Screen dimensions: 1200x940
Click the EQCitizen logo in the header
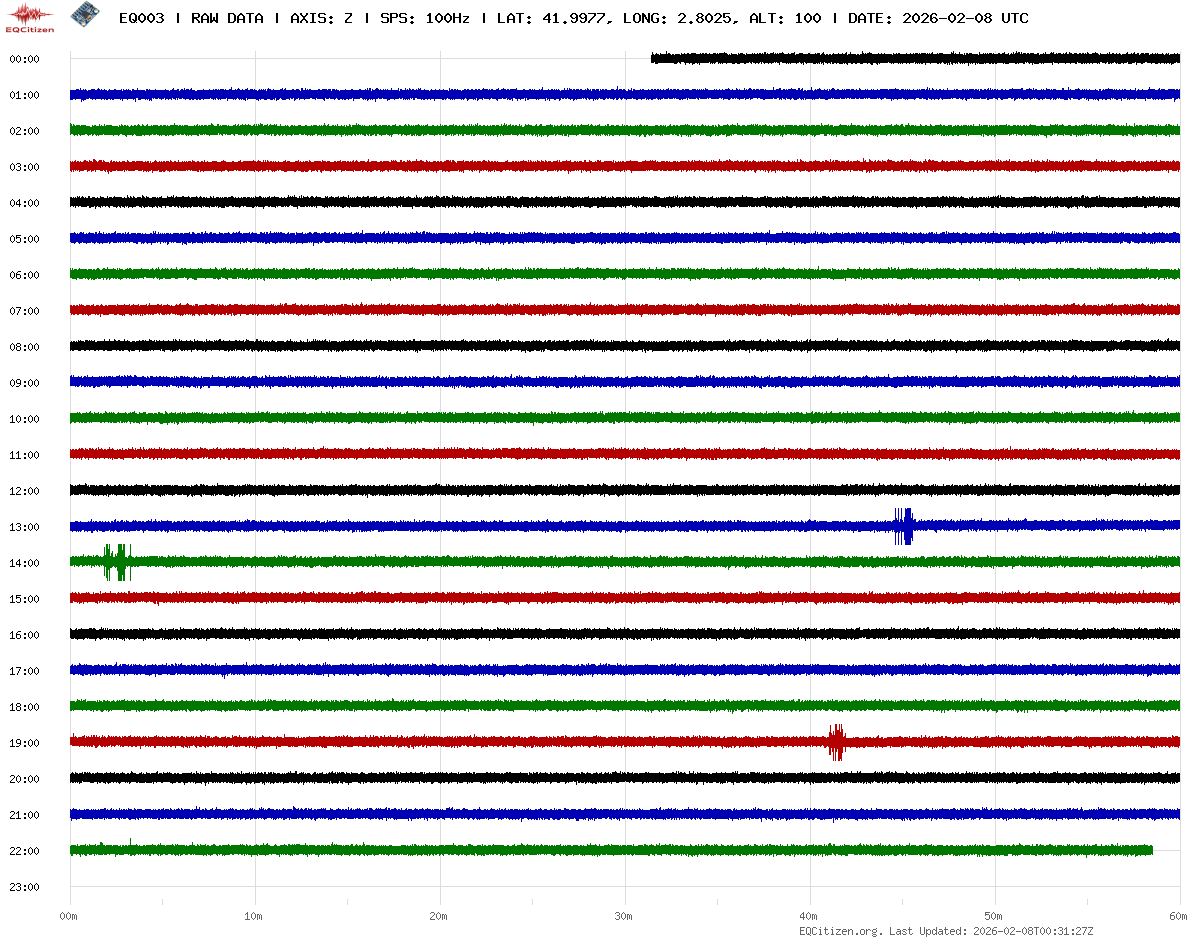[x=30, y=17]
